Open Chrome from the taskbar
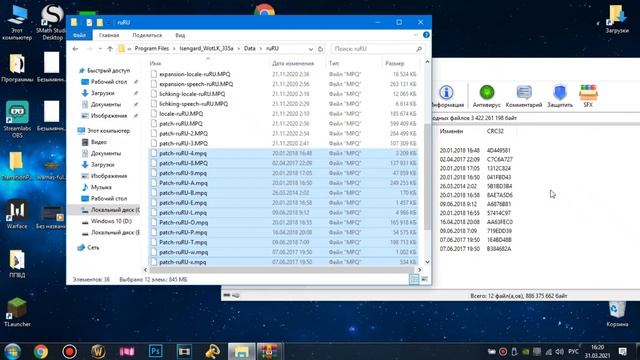Screen dimensions: 640x360 point(40,351)
